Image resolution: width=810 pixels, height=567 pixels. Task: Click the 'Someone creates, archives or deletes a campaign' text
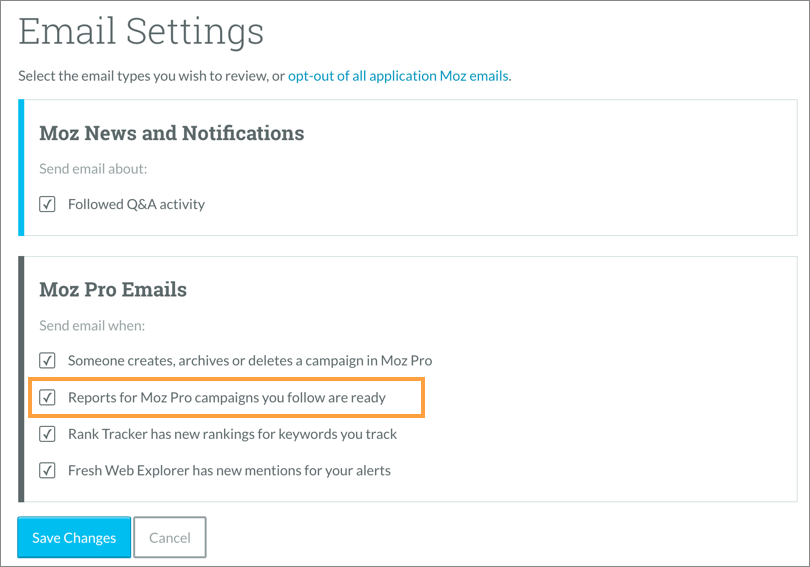click(x=250, y=360)
